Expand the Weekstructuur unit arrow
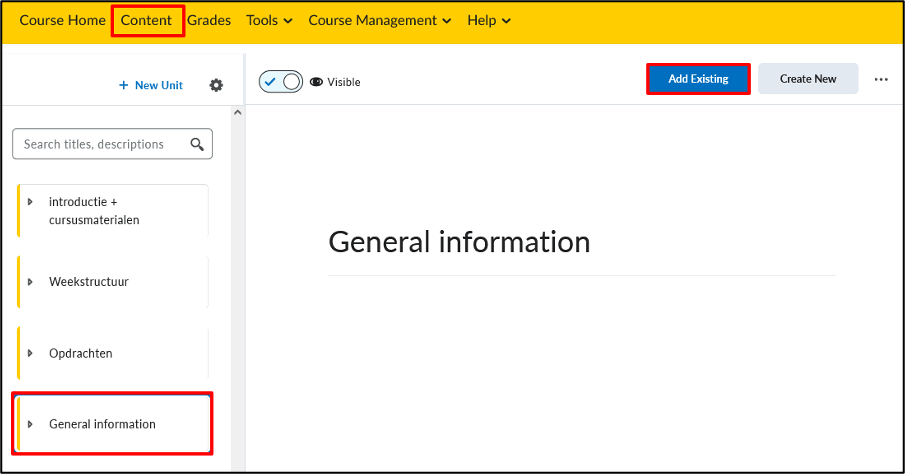The height and width of the screenshot is (474, 906). (x=30, y=282)
